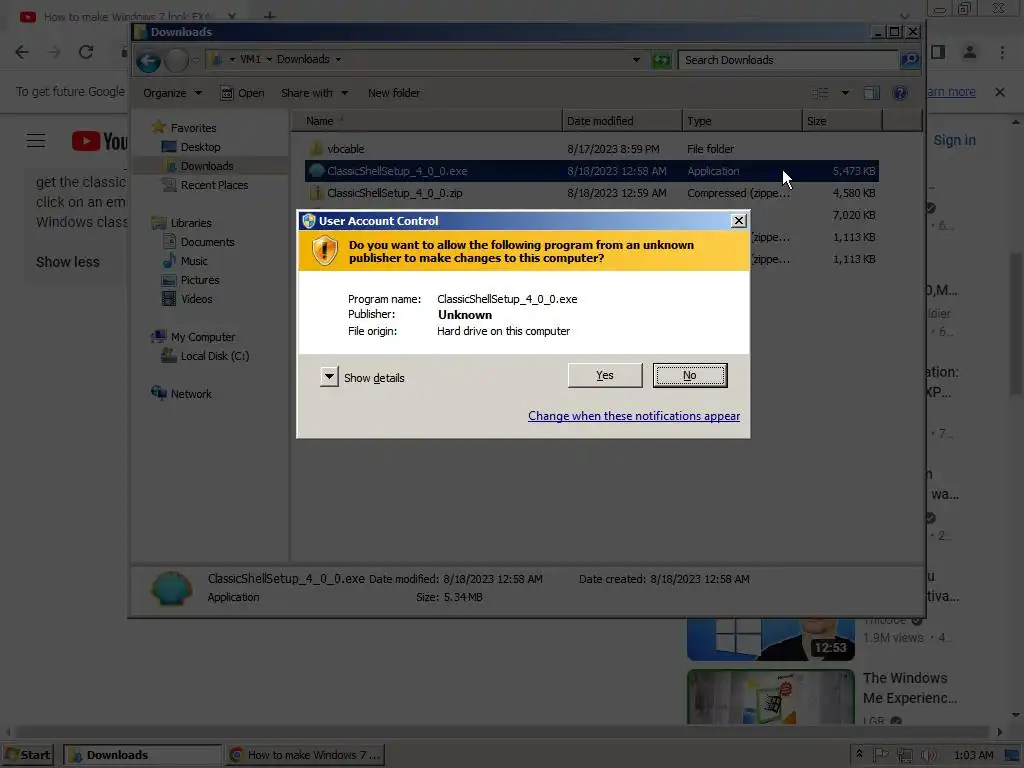
Task: Click the Start button
Action: 29,755
